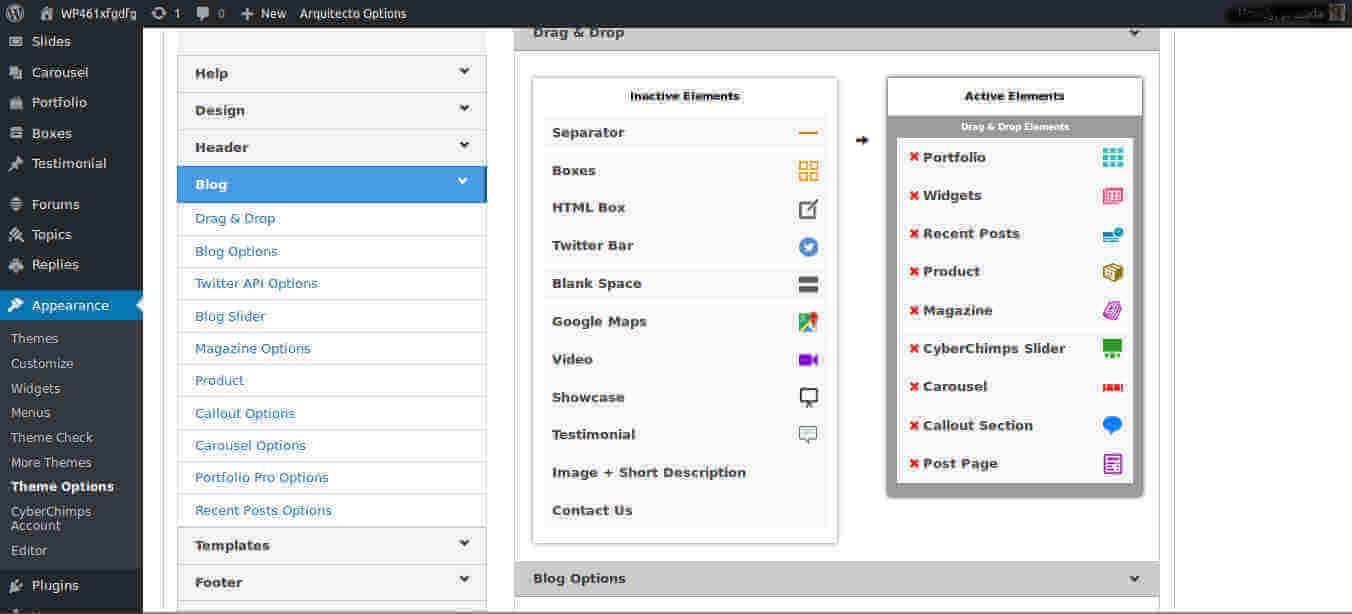Select the Contact Us inactive element
Viewport: 1352px width, 614px height.
pyautogui.click(x=592, y=511)
